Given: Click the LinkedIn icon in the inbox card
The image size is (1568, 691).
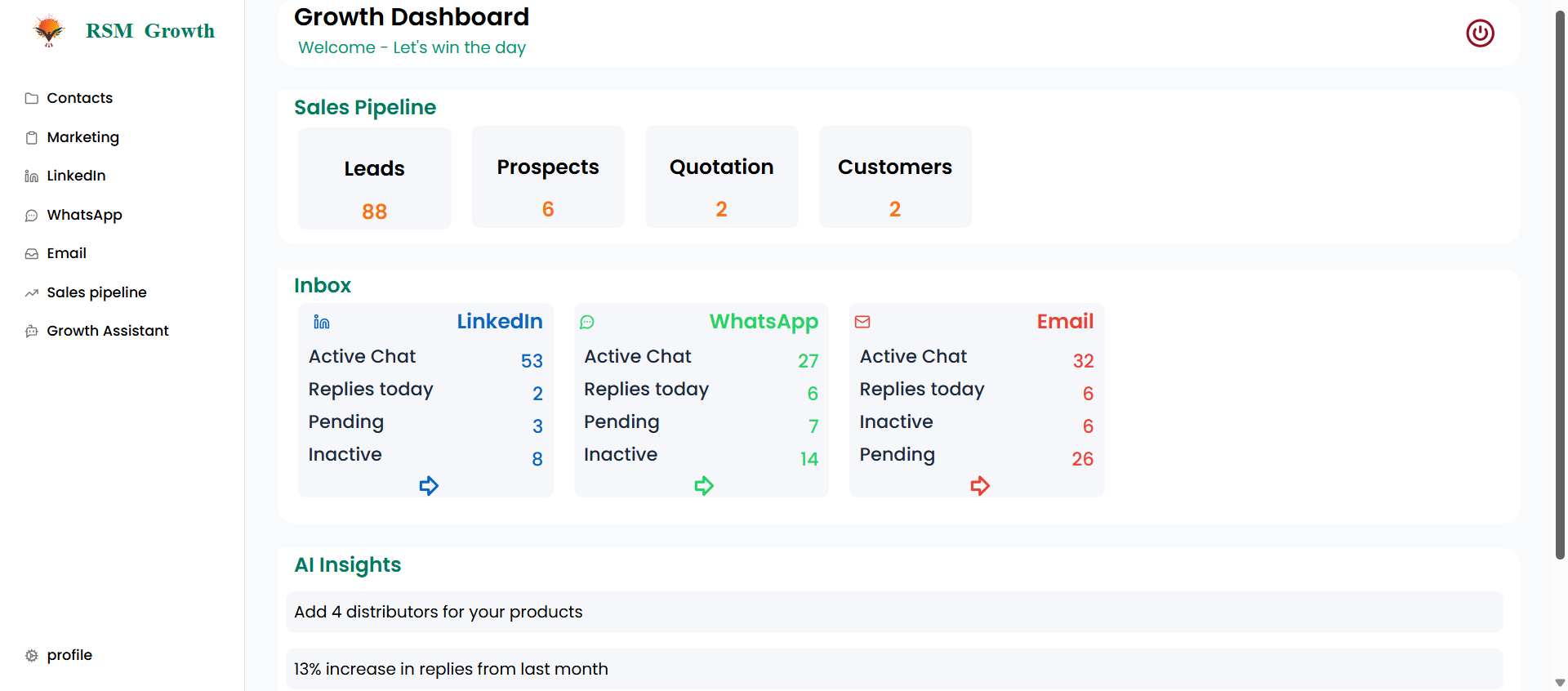Looking at the screenshot, I should 321,321.
